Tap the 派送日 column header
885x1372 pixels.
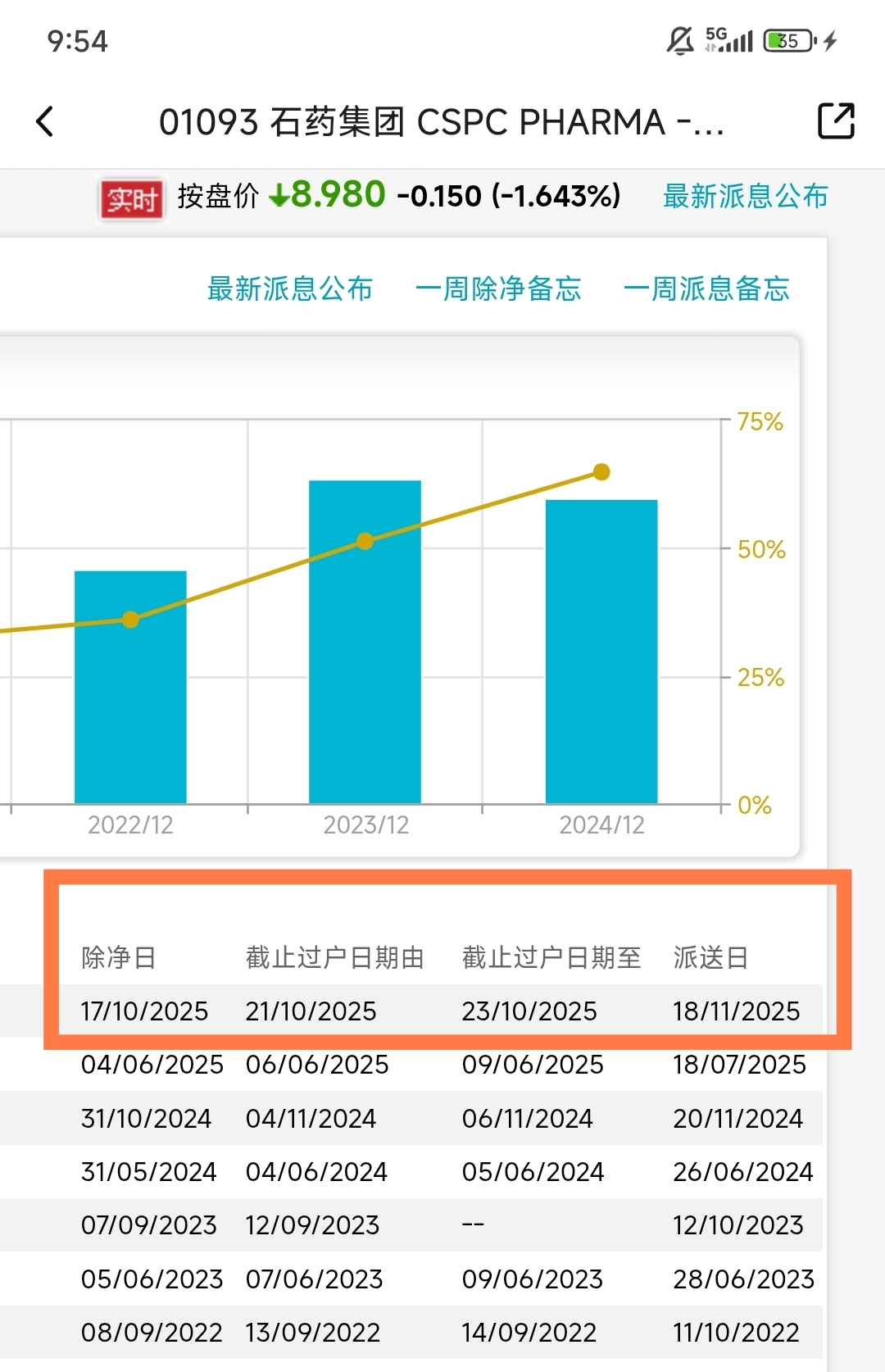[711, 957]
